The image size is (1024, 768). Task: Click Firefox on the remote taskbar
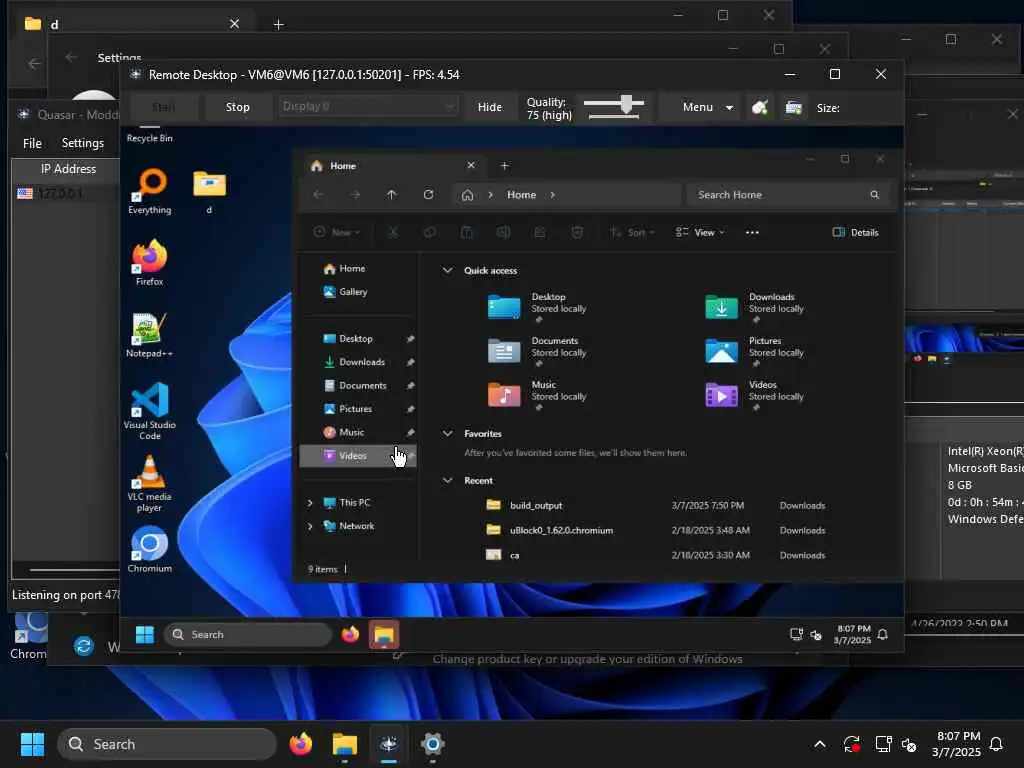(x=350, y=635)
